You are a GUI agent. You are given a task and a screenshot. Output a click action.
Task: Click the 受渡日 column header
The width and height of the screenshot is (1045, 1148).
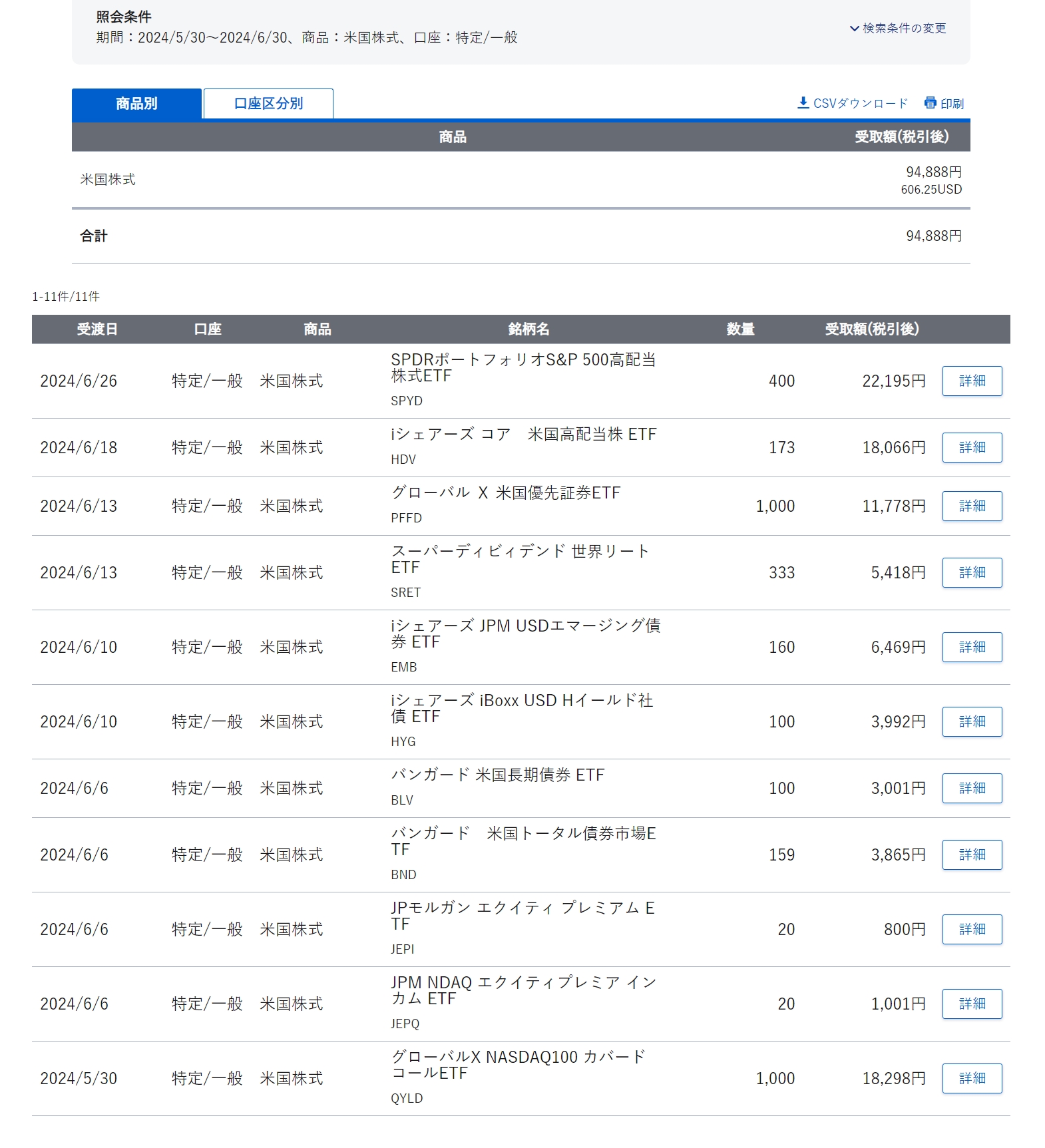pyautogui.click(x=97, y=329)
